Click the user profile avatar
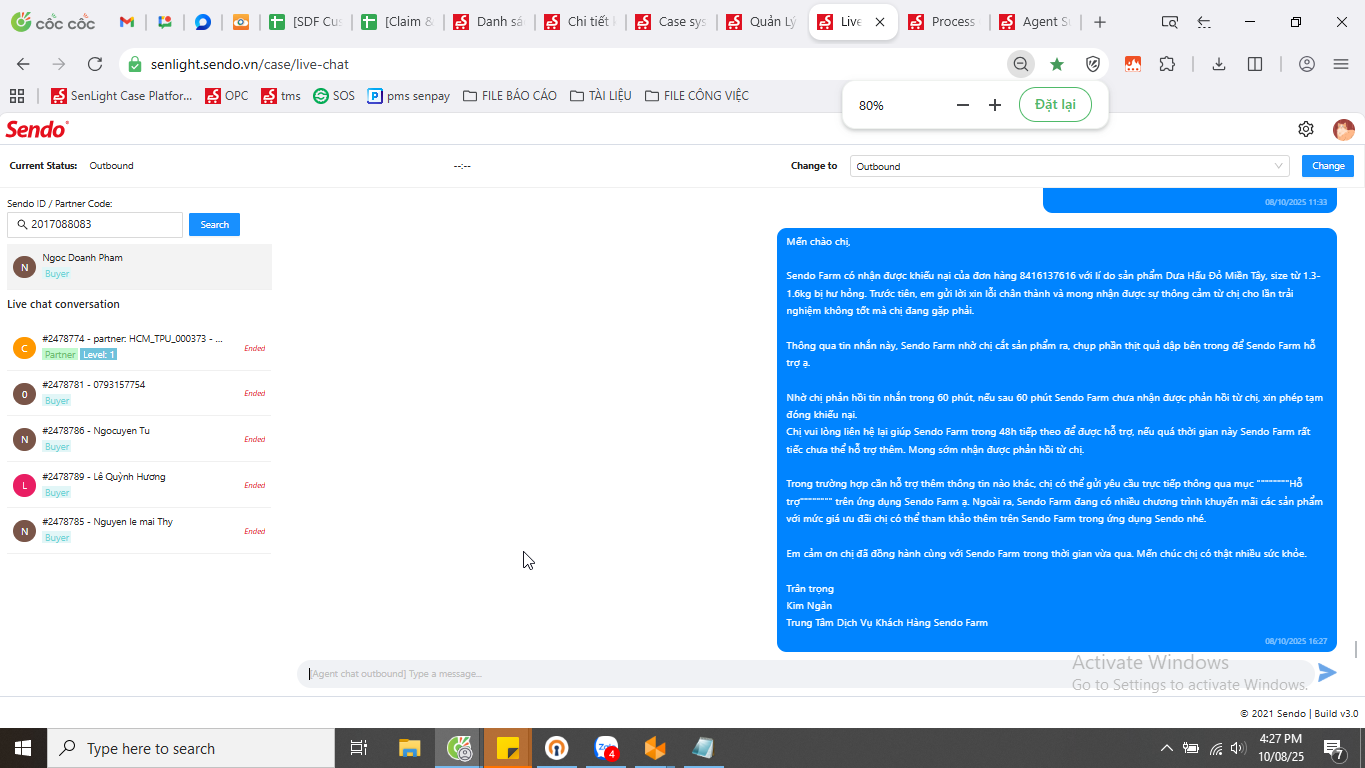Screen dimensions: 1365x768 pyautogui.click(x=1343, y=129)
